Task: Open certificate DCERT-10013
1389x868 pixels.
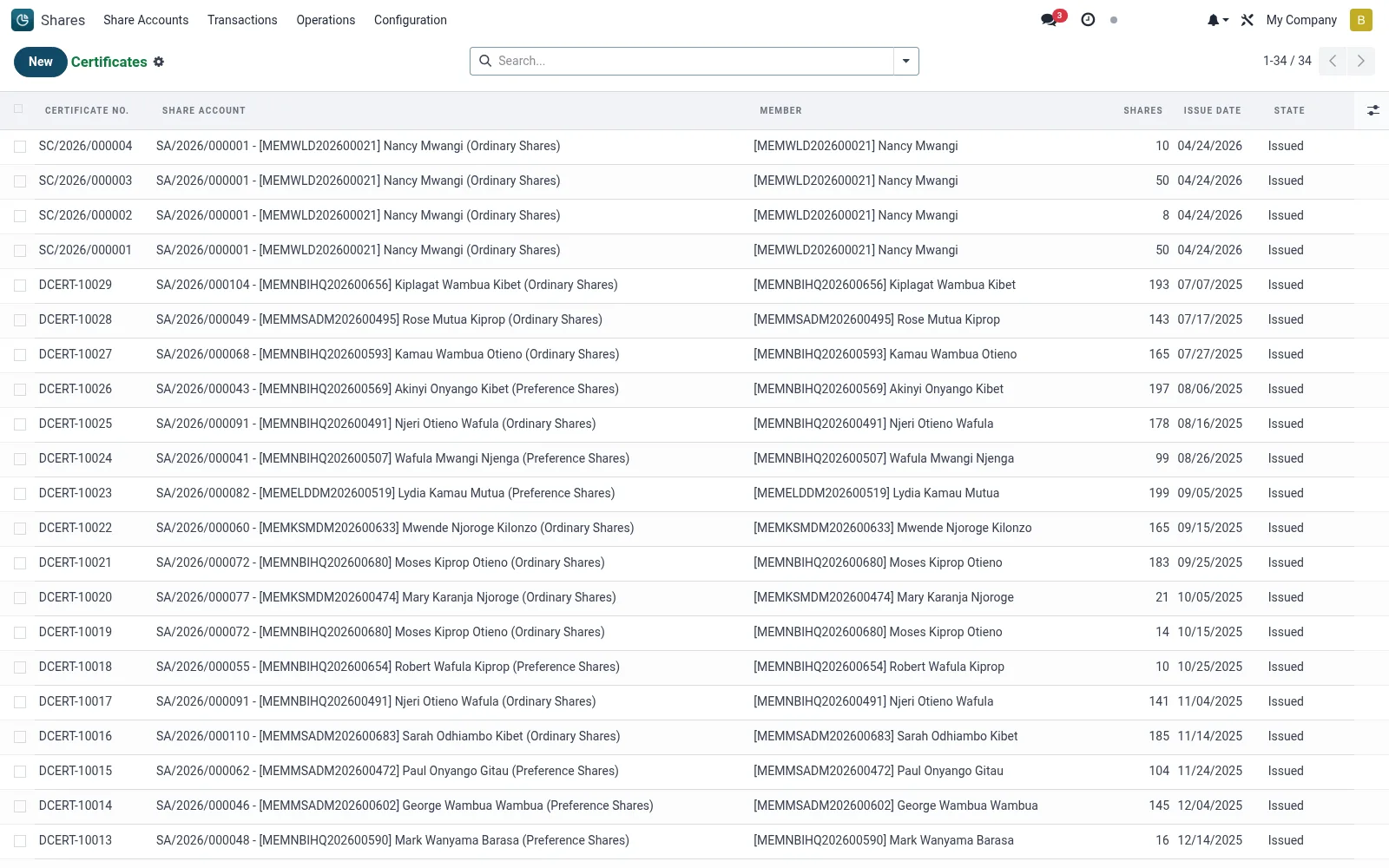Action: pyautogui.click(x=76, y=840)
